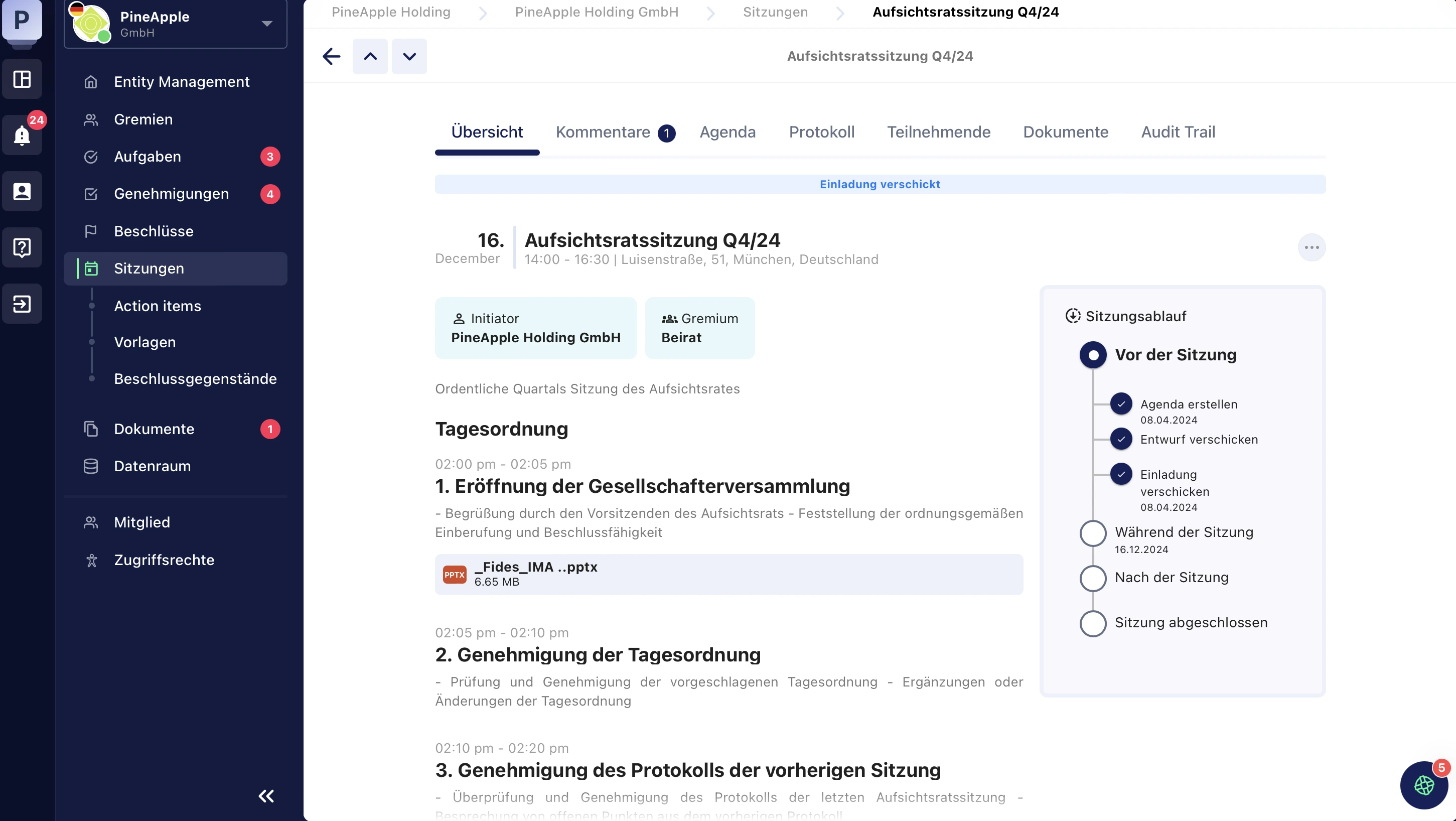Click the Initiator person icon
This screenshot has width=1456, height=821.
(459, 318)
